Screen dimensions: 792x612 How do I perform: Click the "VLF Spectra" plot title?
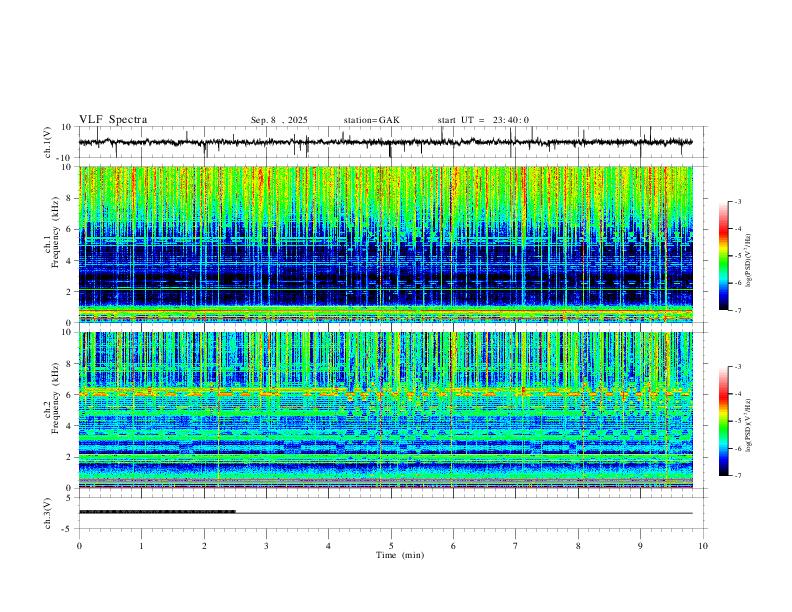click(x=113, y=120)
